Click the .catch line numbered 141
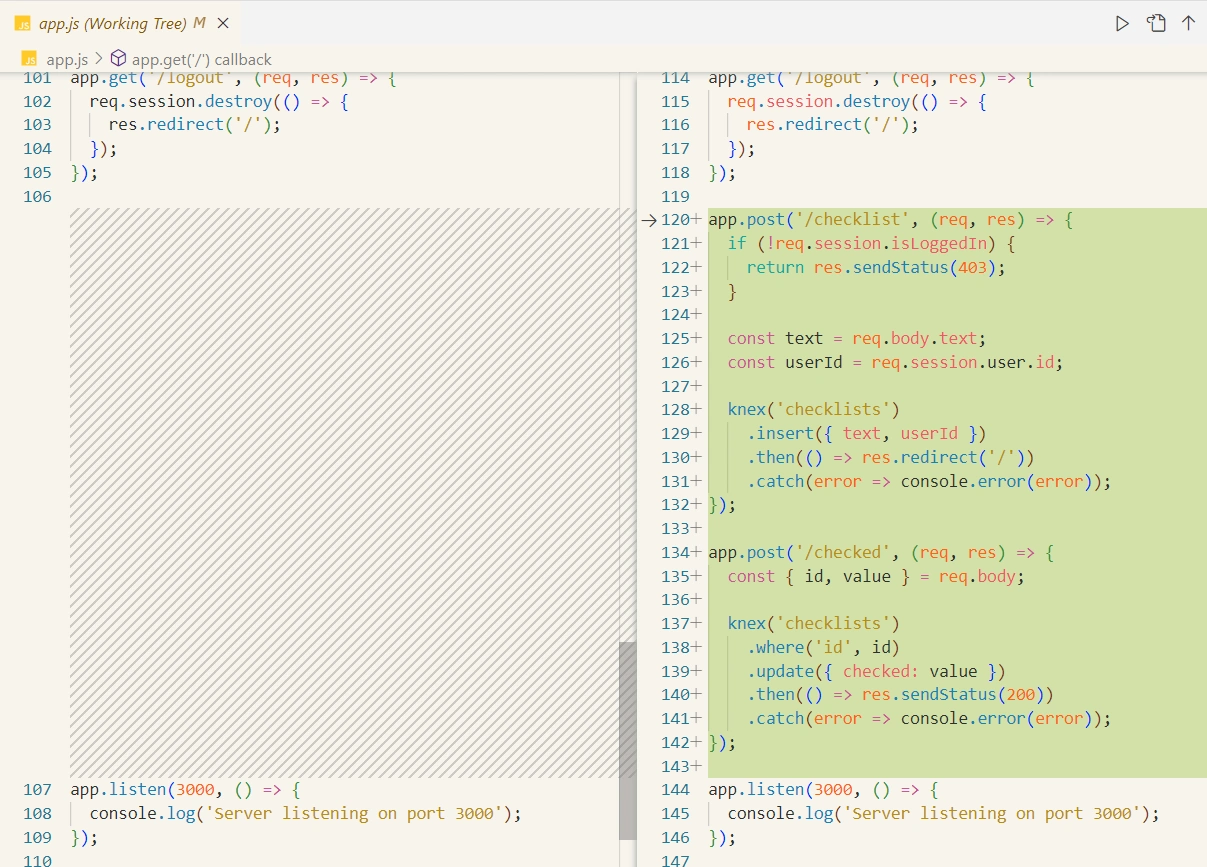1207x867 pixels. point(928,718)
